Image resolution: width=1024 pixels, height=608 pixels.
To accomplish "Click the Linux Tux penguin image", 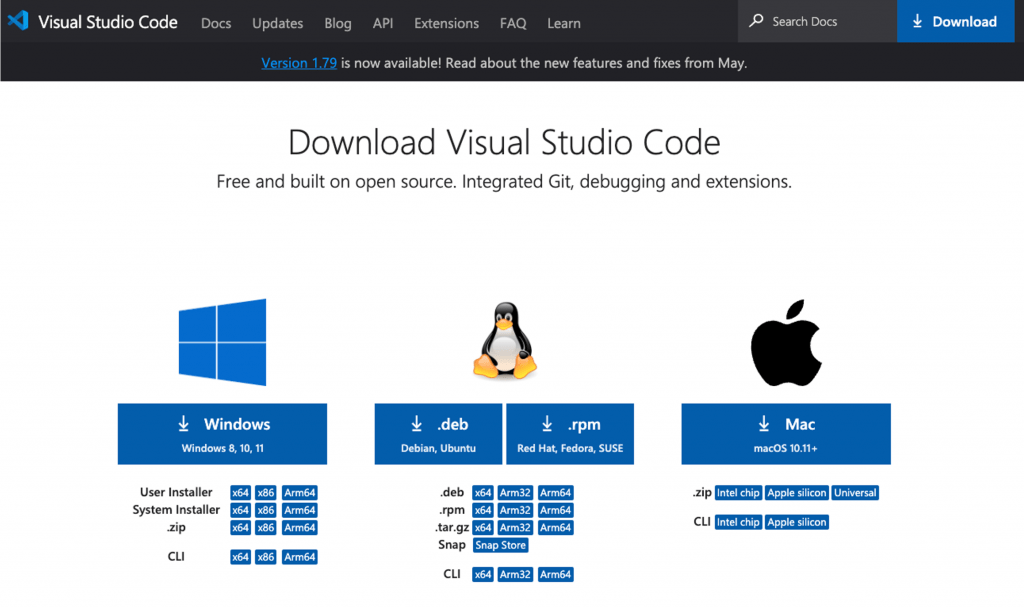I will click(505, 340).
